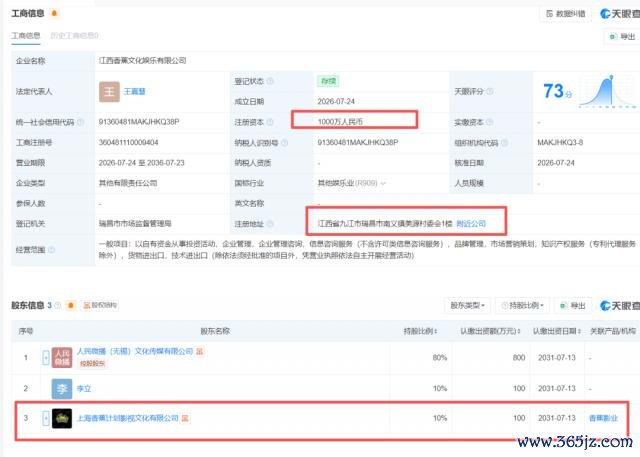Click the orange dot icon beside 股东信息

coord(70,305)
